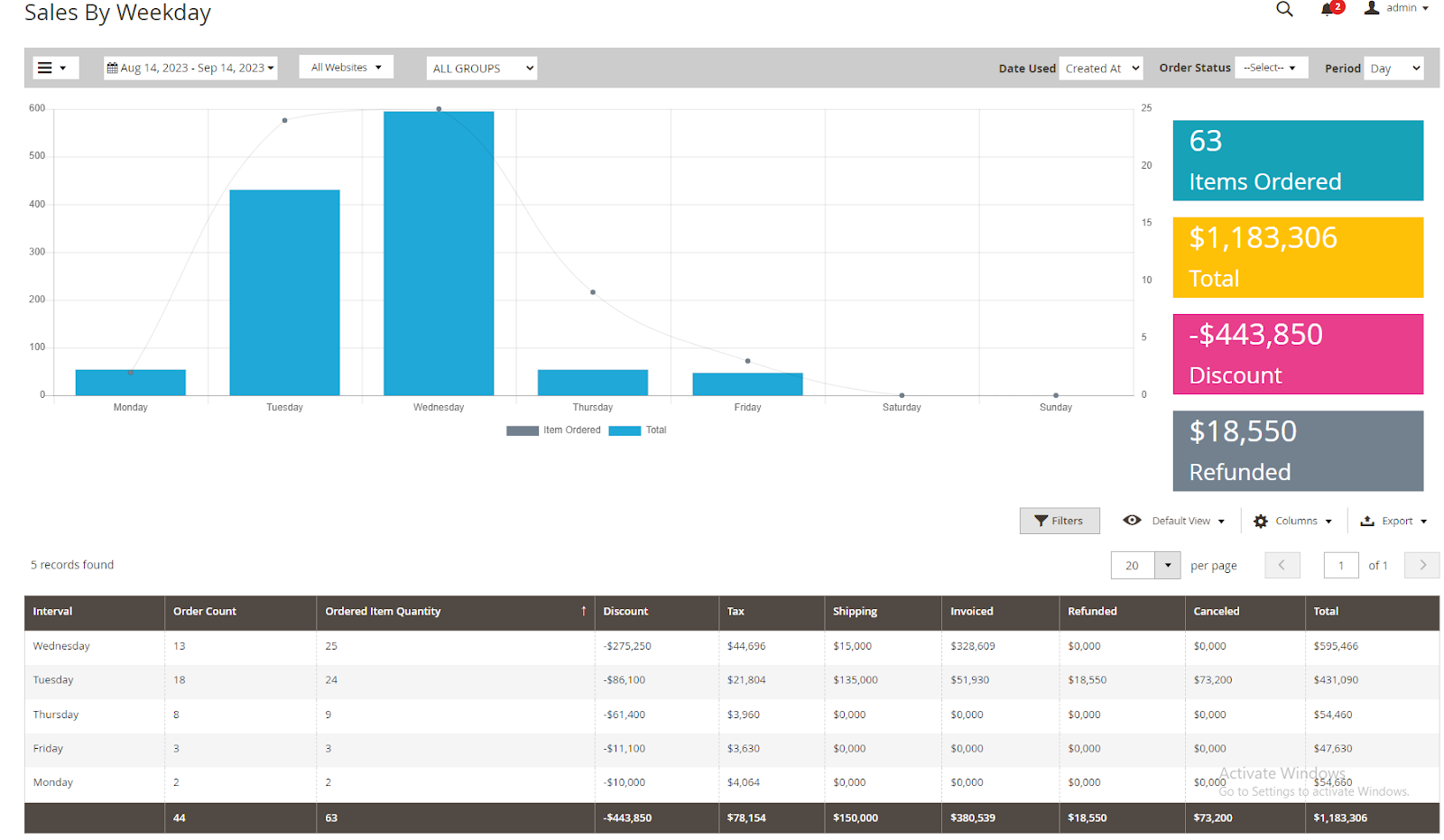Click the pink Discount summary tile
This screenshot has width=1444, height=840.
[1297, 355]
